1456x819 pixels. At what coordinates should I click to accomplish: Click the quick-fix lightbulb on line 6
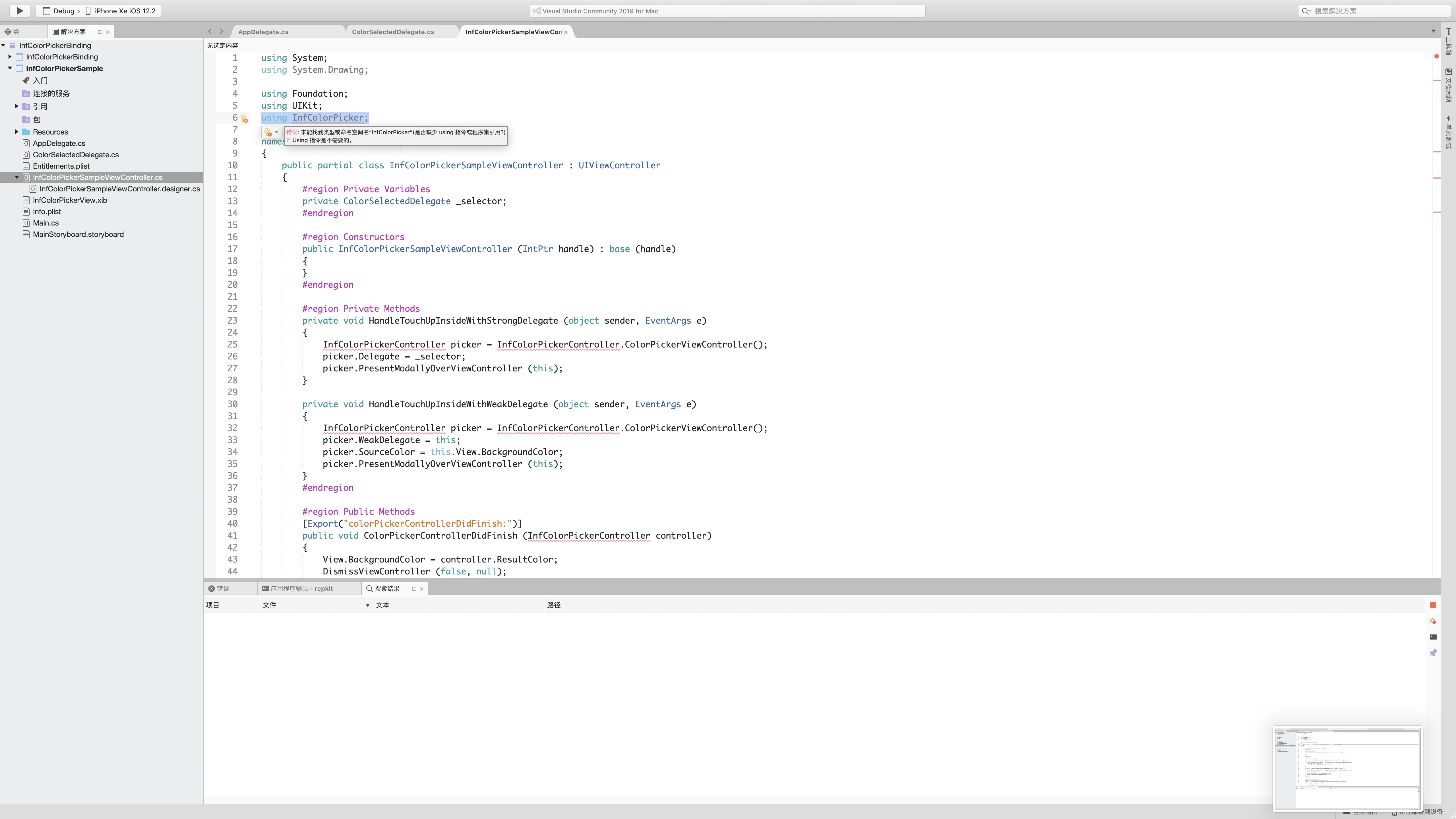point(244,119)
